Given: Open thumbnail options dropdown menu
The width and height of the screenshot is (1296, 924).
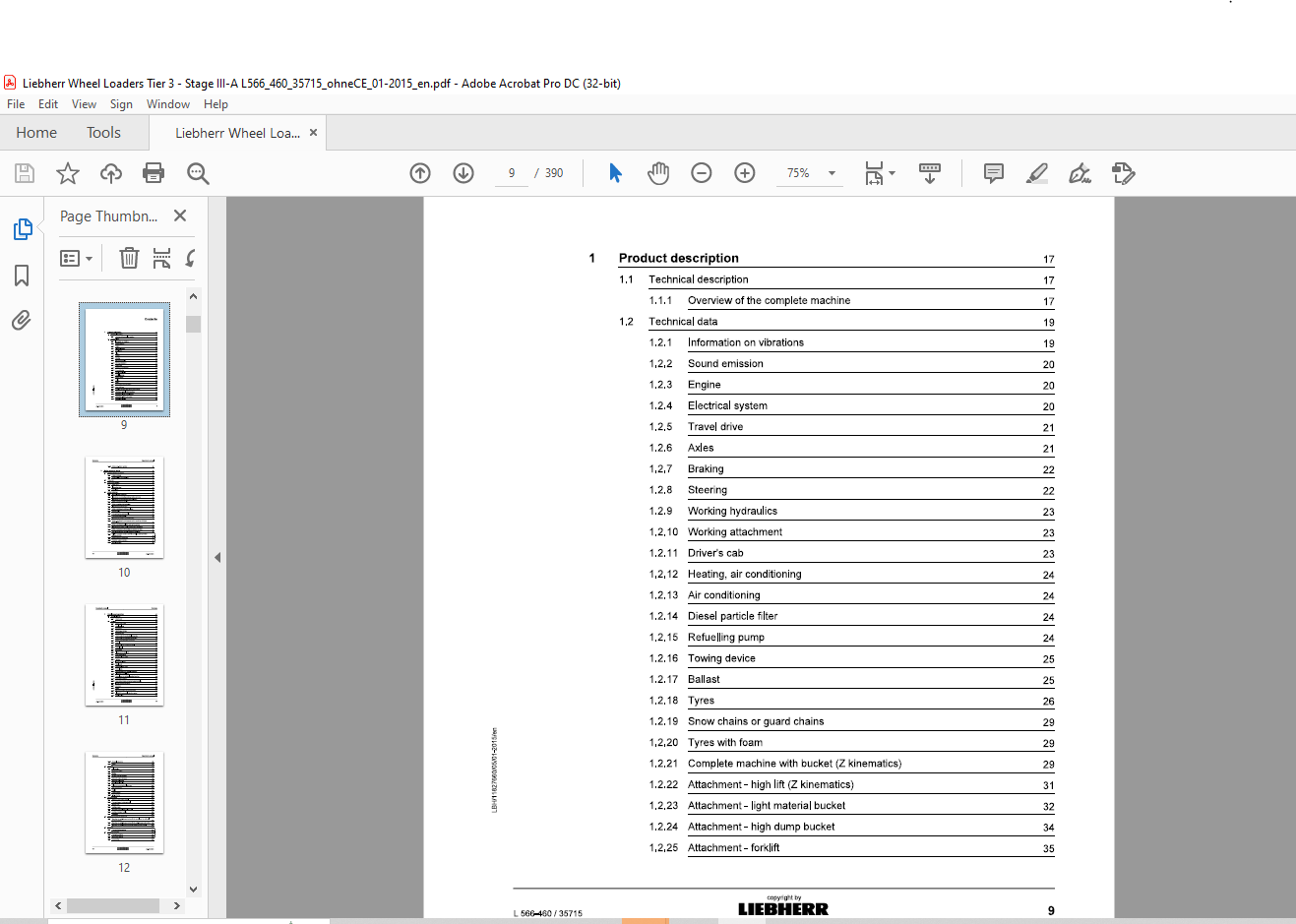Looking at the screenshot, I should coord(76,259).
